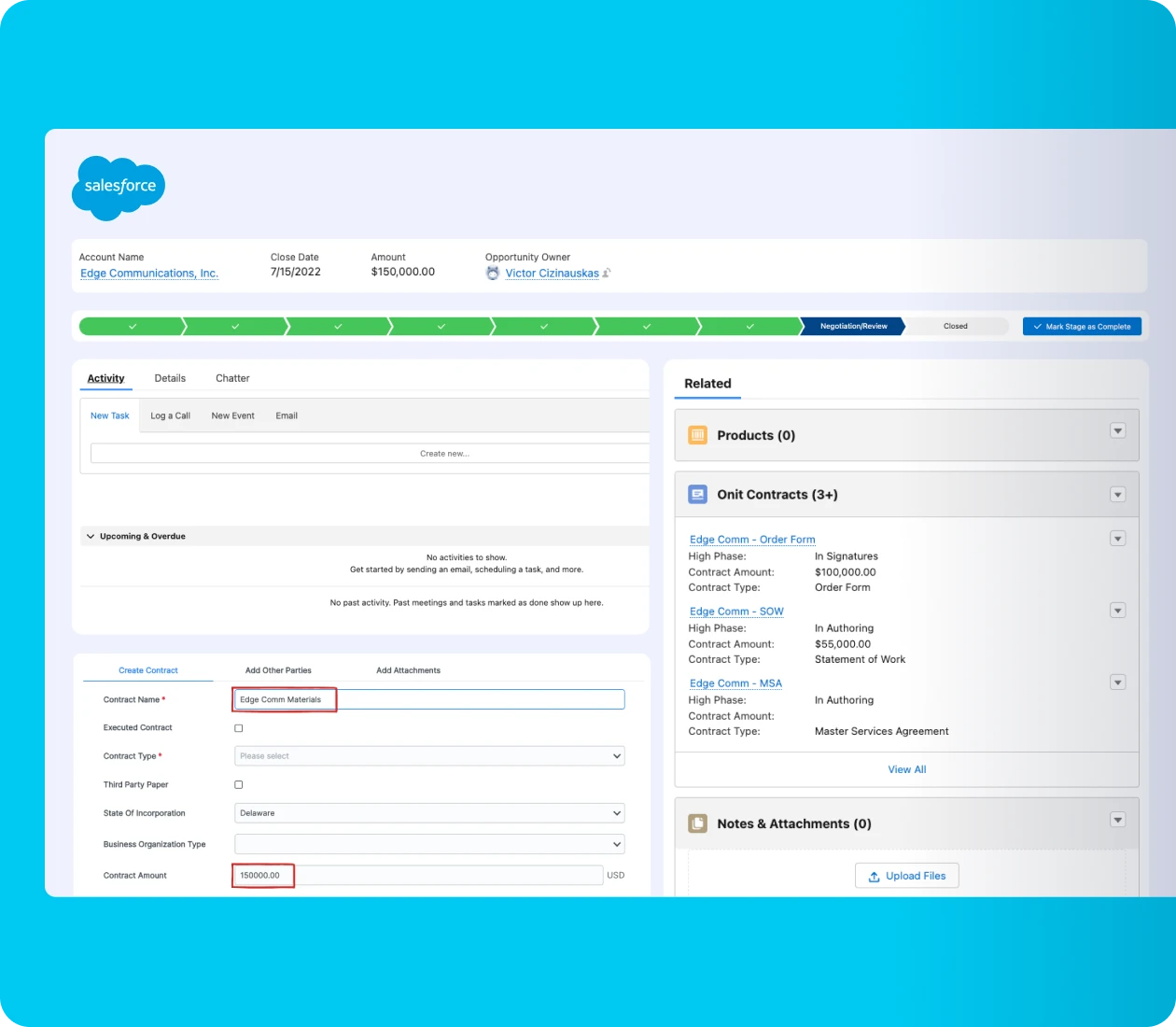This screenshot has width=1176, height=1027.
Task: Tick the Executed Contract checkbox
Action: [x=238, y=728]
